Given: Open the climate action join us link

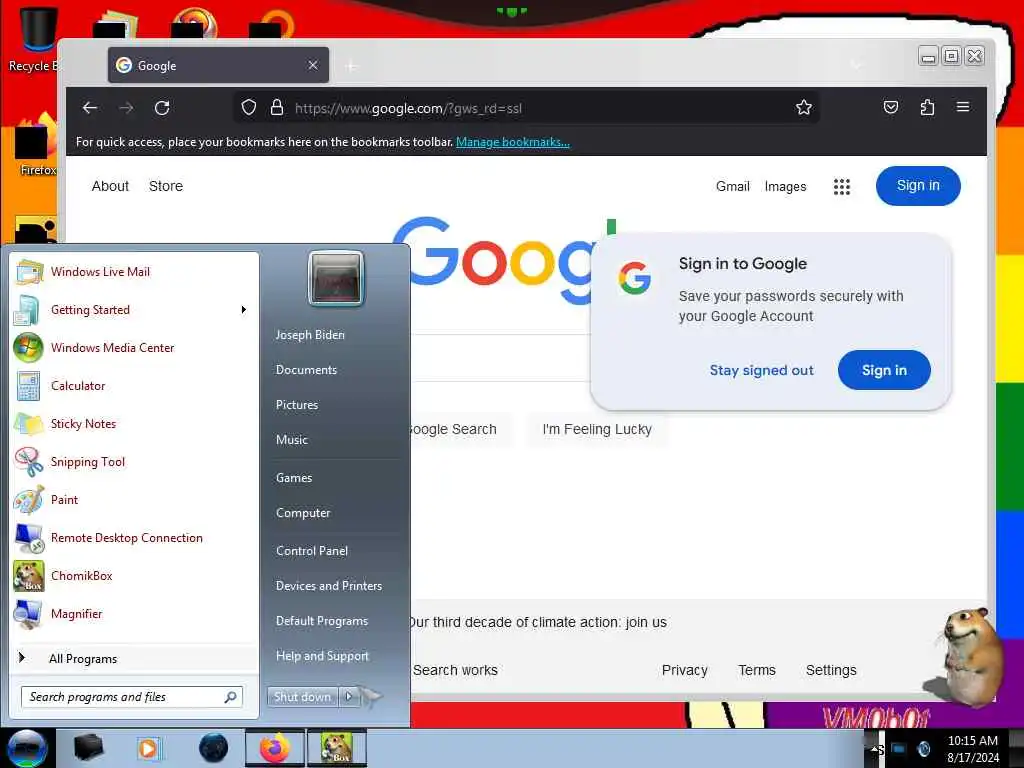Looking at the screenshot, I should 539,622.
